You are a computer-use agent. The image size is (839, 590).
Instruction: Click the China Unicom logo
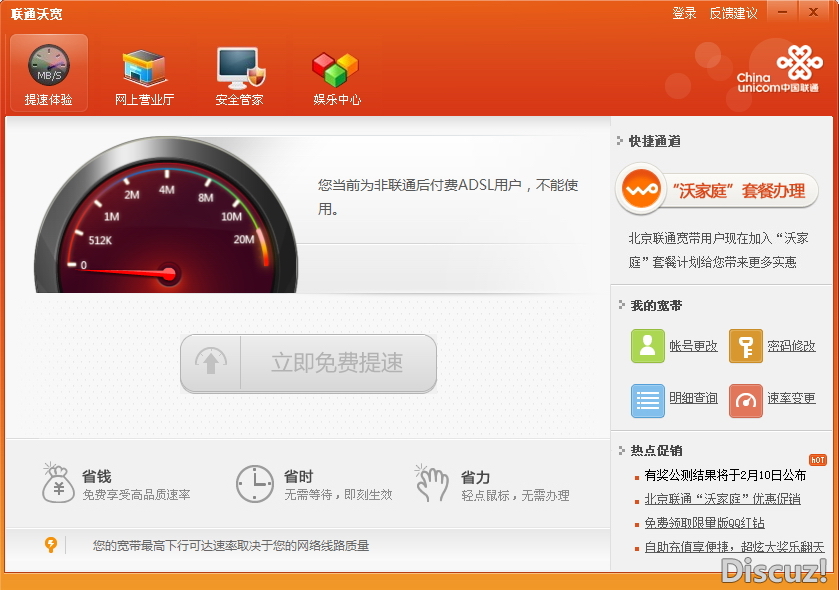click(x=779, y=70)
